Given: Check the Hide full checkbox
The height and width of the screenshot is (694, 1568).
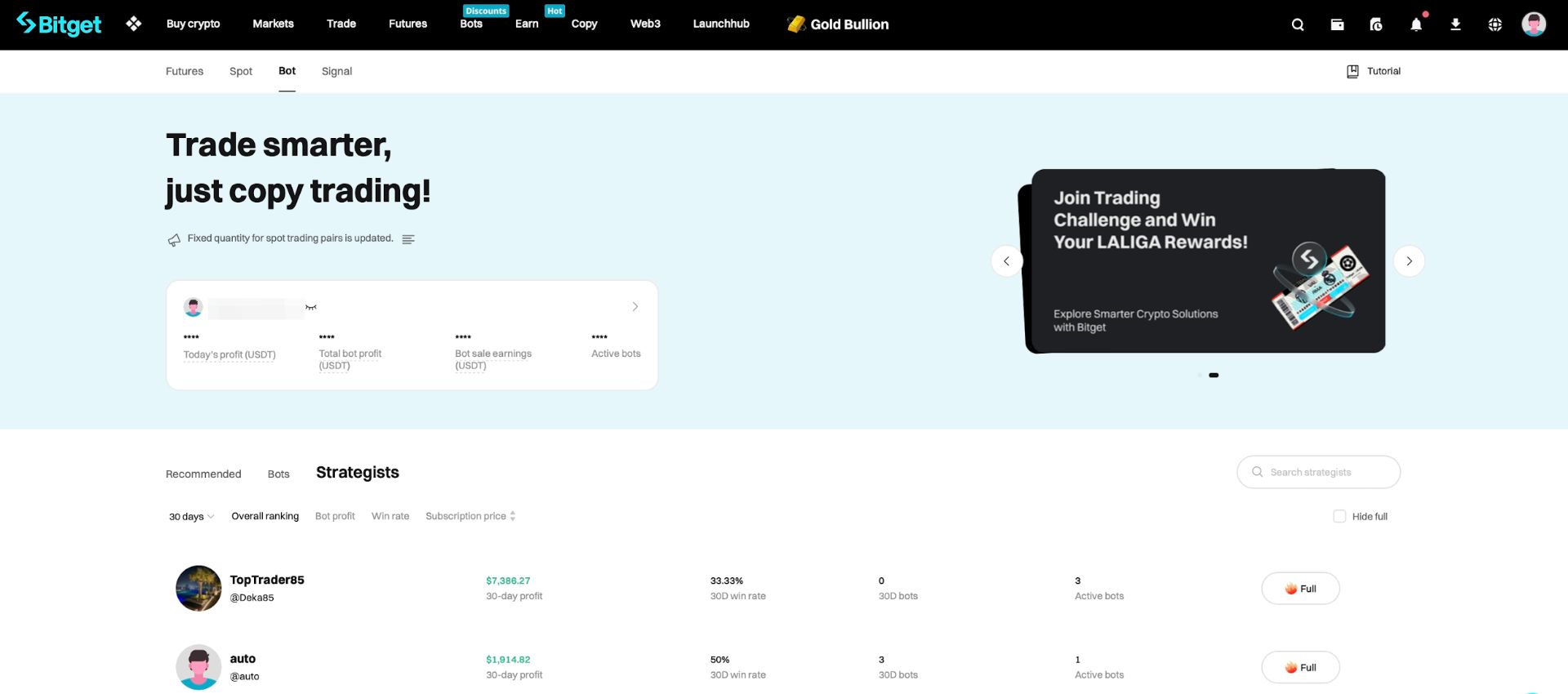Looking at the screenshot, I should [x=1339, y=516].
